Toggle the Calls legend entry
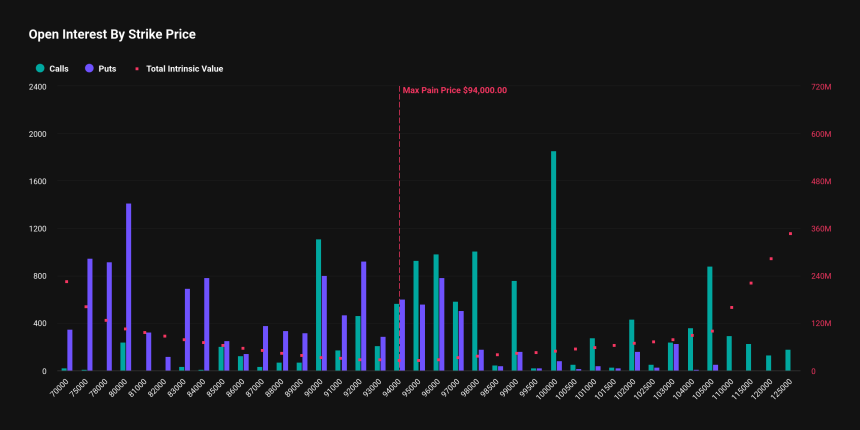This screenshot has width=860, height=430. point(52,69)
